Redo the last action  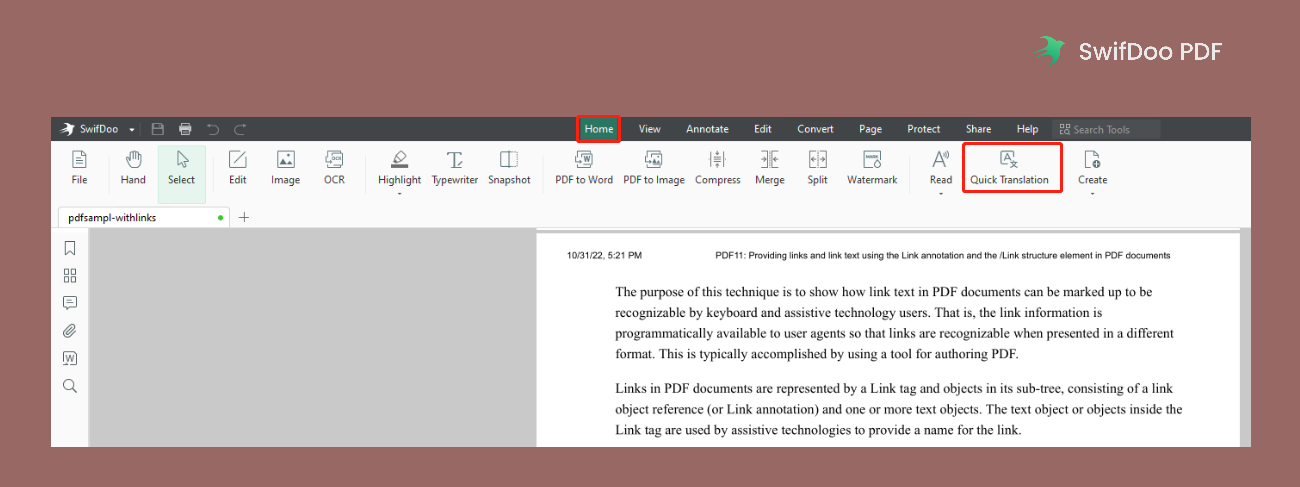[240, 129]
